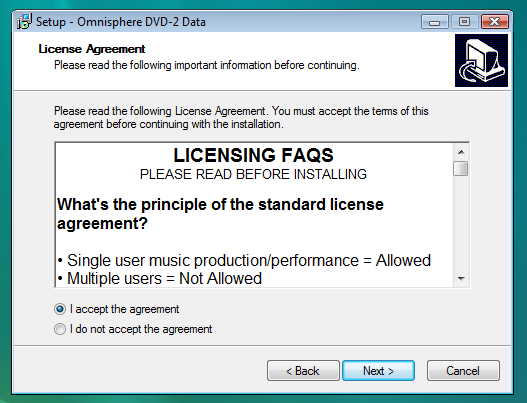Continue installation with the Next button

[x=378, y=371]
